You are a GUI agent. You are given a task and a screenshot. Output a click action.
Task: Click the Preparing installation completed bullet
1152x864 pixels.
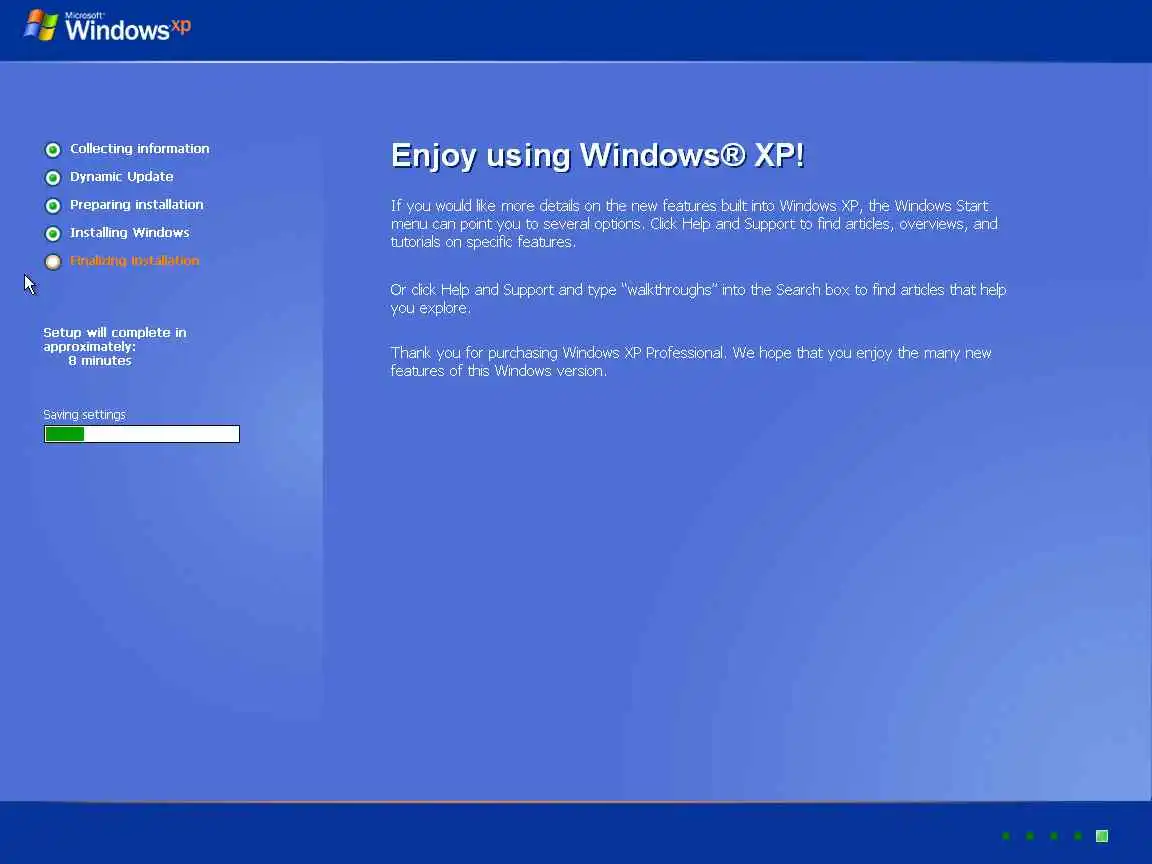[x=53, y=206]
